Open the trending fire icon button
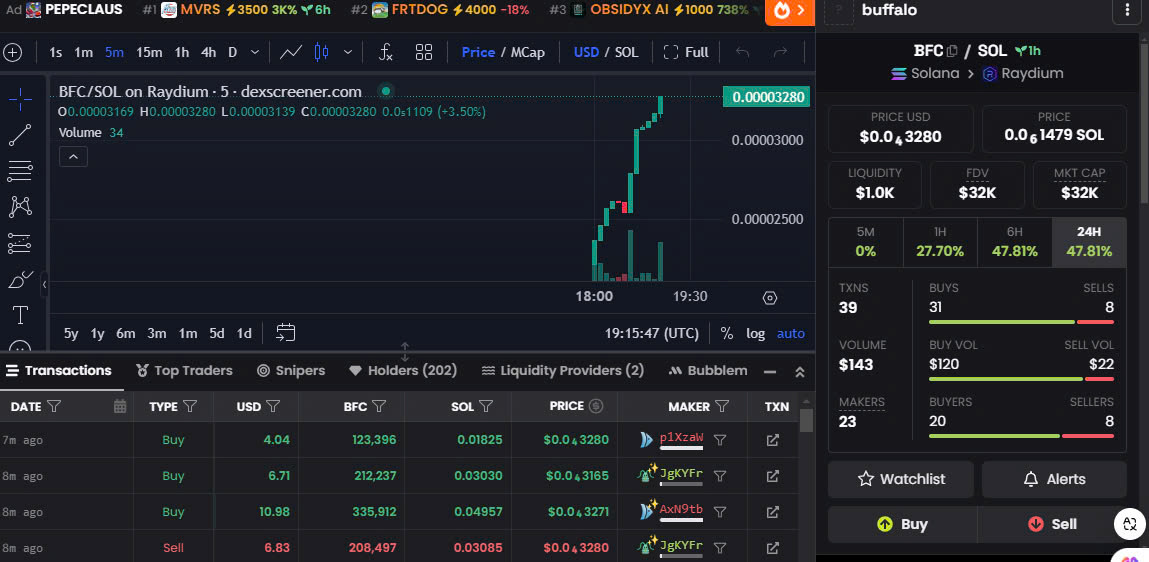 790,12
